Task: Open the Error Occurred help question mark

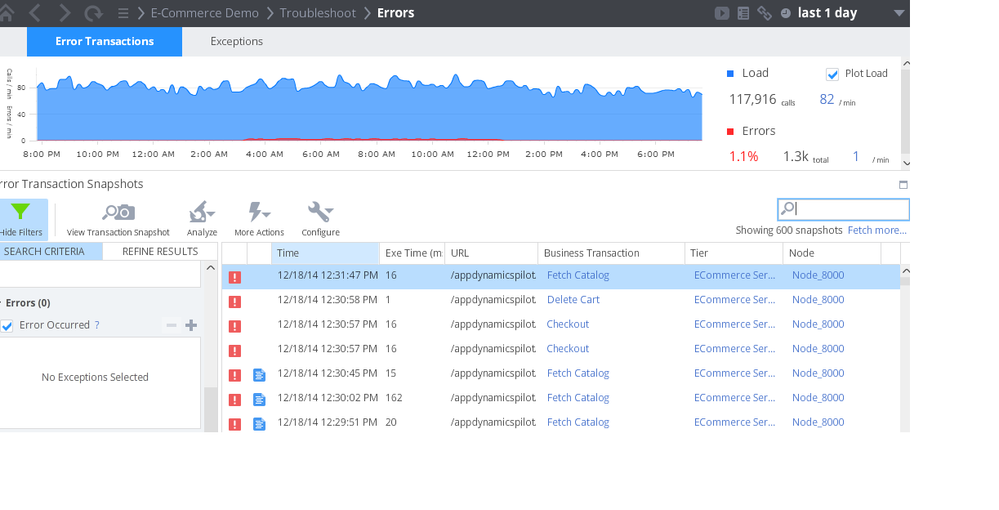Action: 97,325
